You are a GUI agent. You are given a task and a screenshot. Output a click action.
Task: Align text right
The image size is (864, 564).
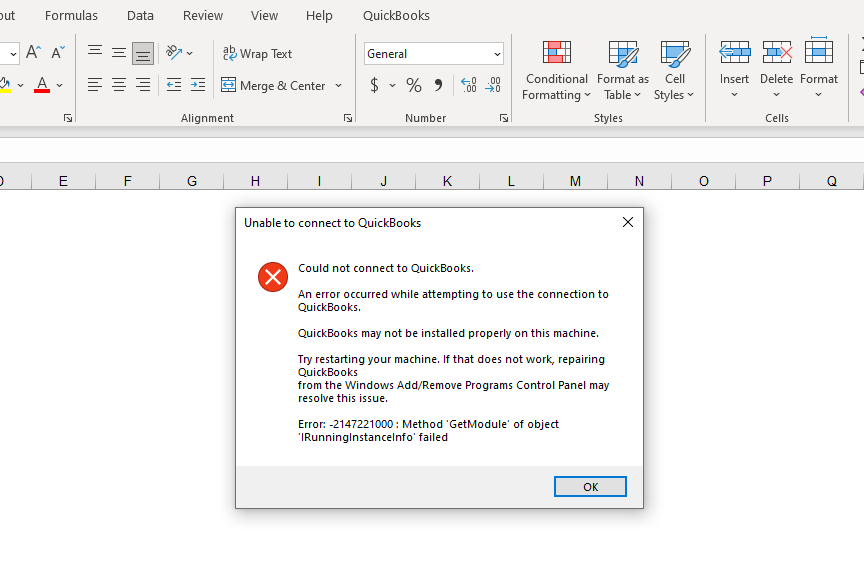tap(143, 85)
